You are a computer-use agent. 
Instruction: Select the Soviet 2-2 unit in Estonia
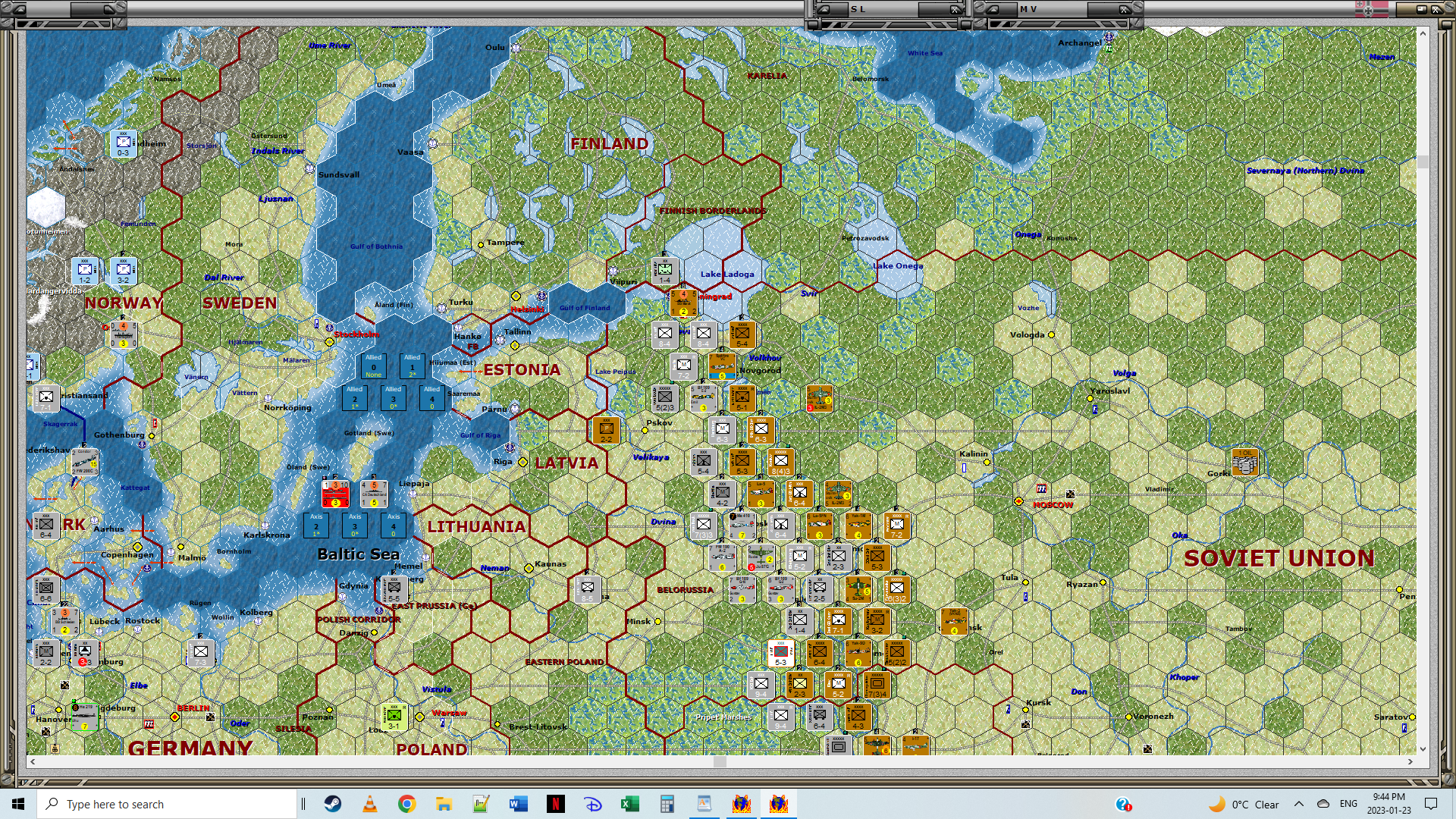point(607,430)
